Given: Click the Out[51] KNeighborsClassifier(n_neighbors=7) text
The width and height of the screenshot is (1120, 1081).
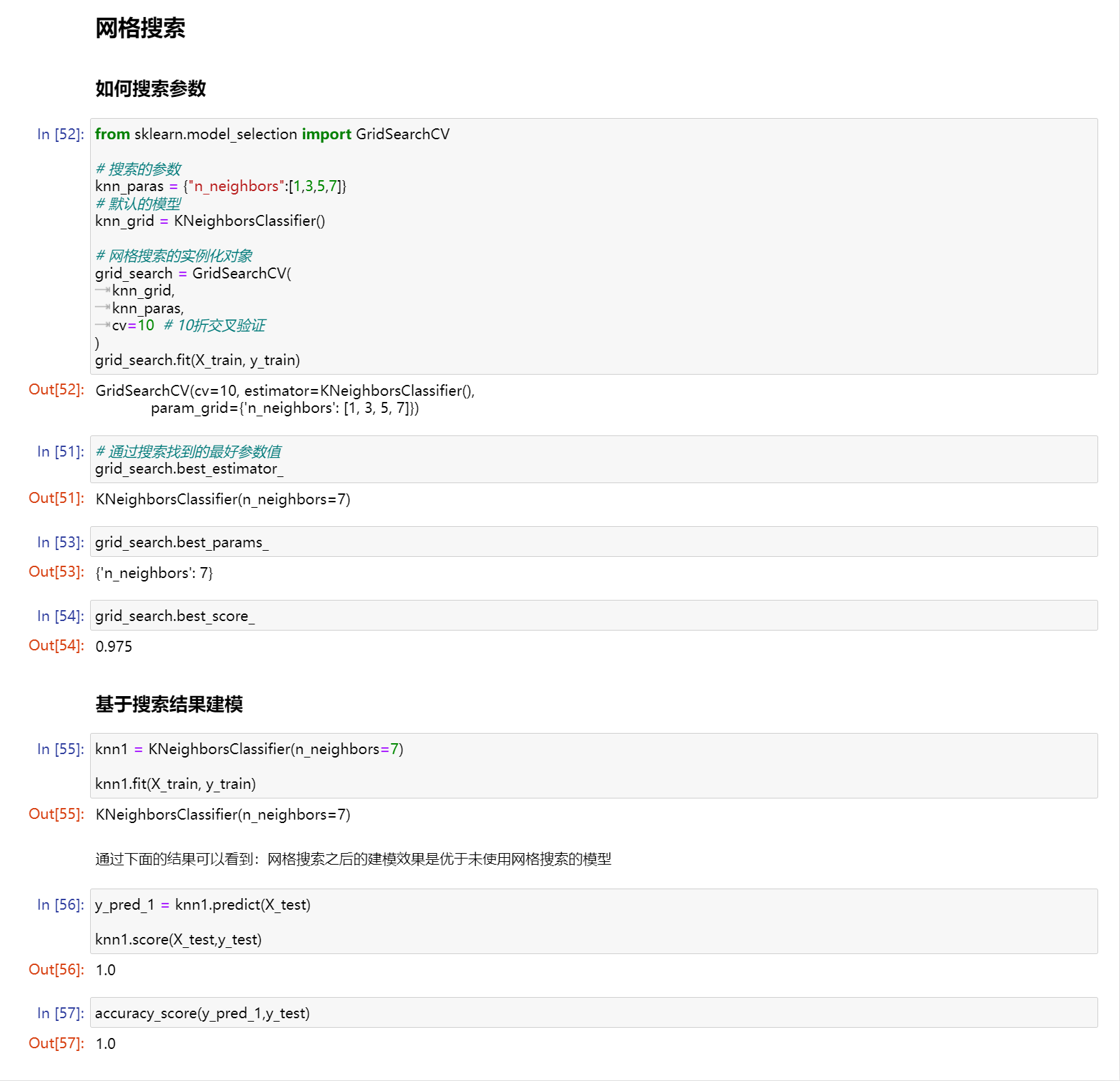Looking at the screenshot, I should [223, 499].
